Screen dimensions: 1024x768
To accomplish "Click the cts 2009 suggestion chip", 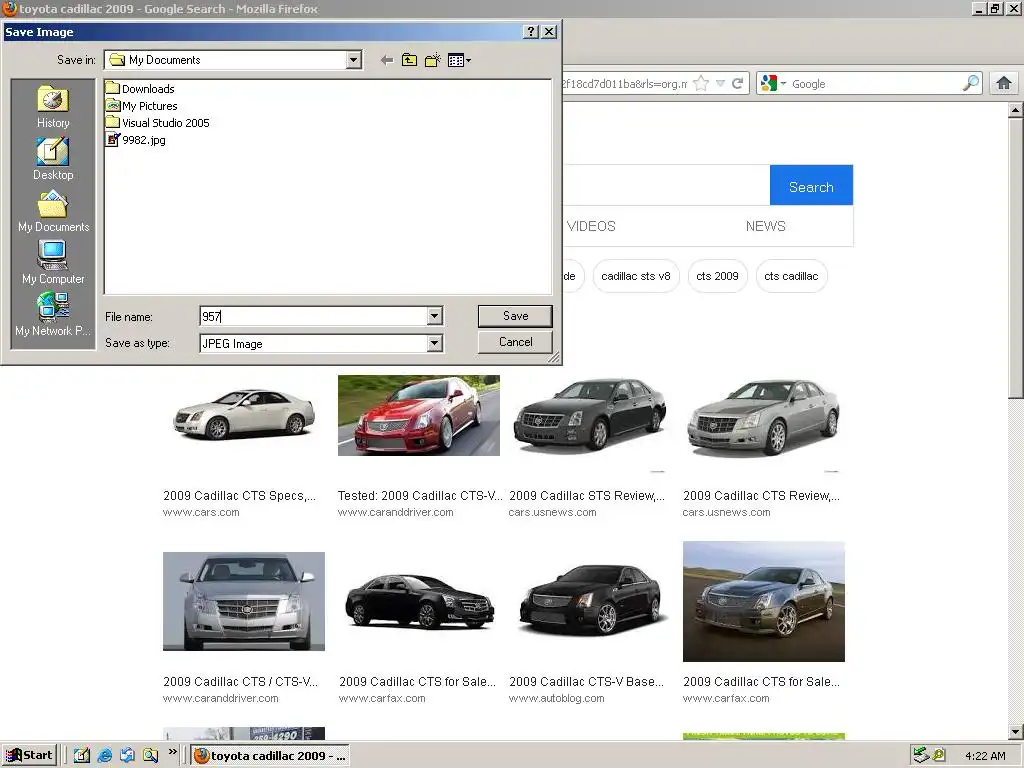I will [x=717, y=276].
